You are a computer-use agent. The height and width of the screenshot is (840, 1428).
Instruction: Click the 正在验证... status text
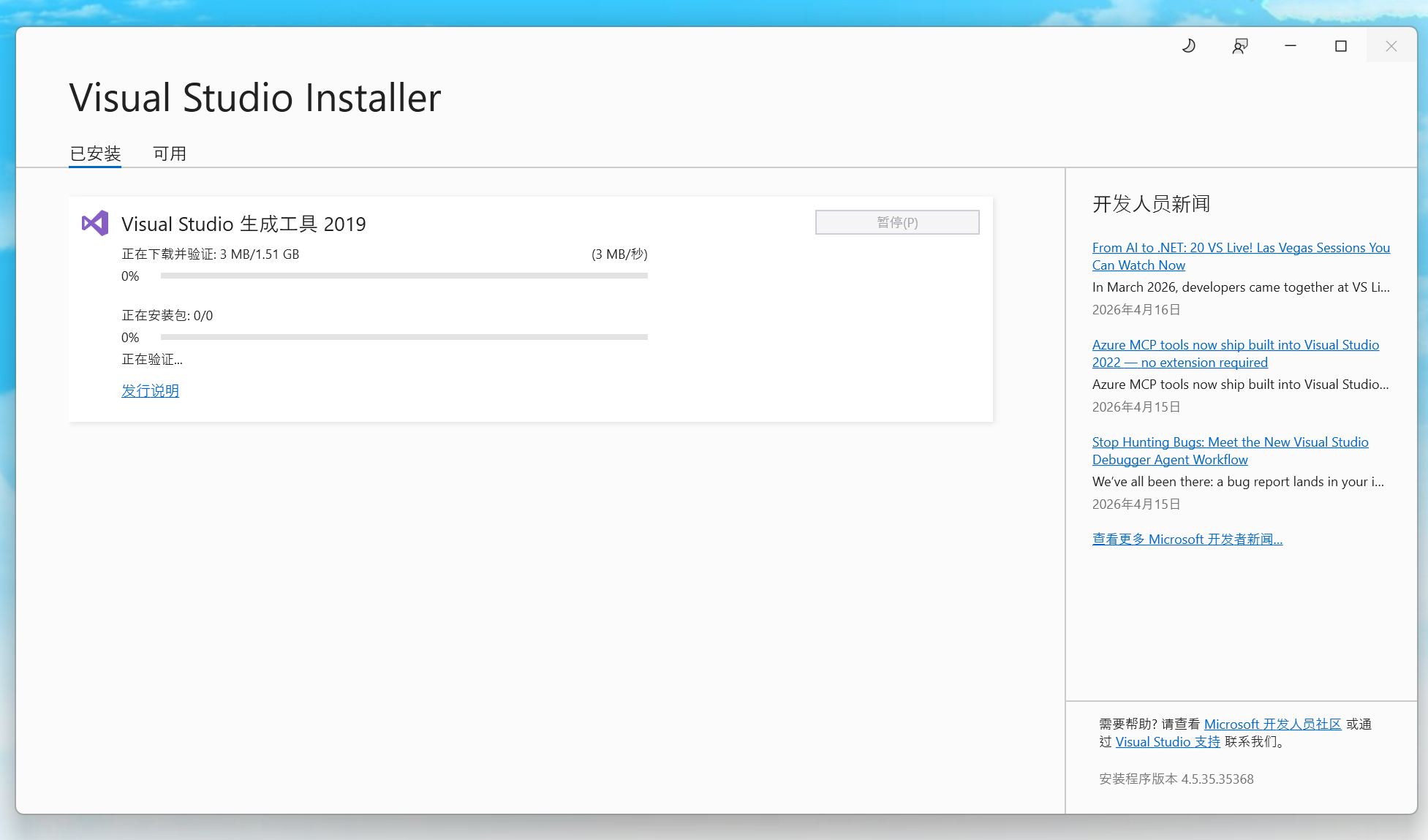(152, 359)
